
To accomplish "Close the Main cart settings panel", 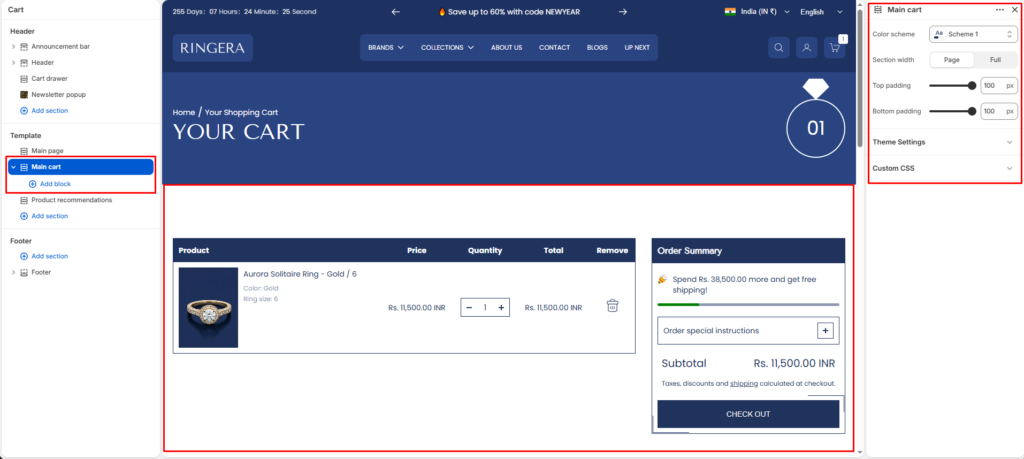I will [1014, 9].
